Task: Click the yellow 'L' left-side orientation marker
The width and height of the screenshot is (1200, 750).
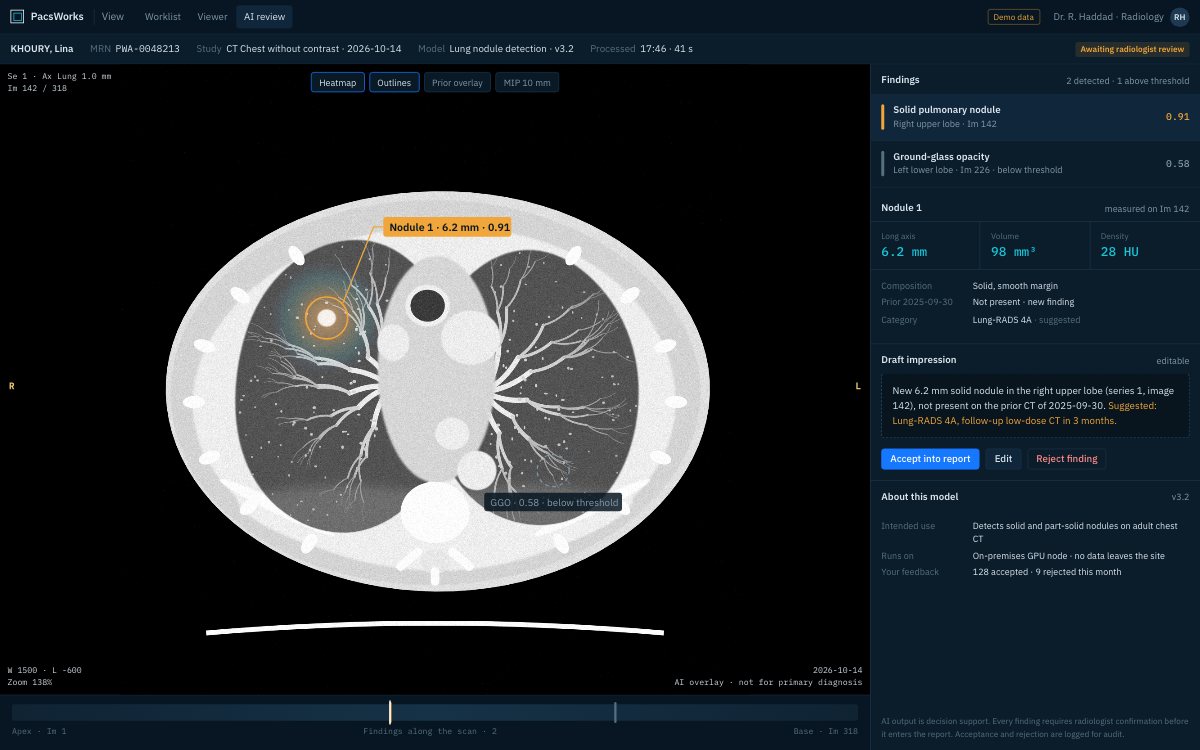Action: (x=857, y=386)
